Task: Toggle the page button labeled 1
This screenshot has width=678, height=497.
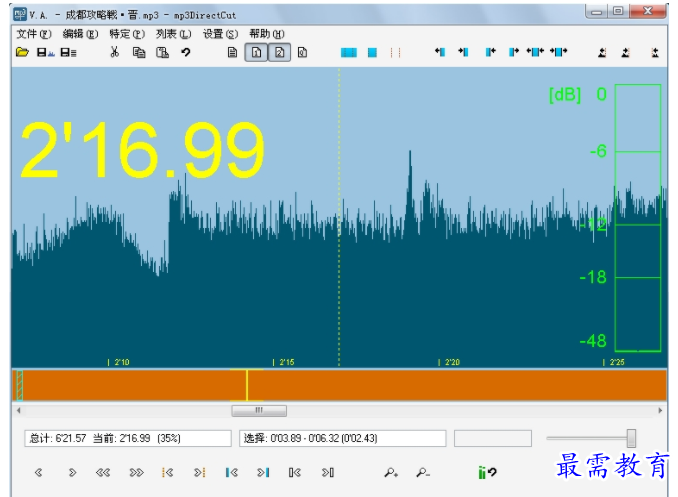Action: [256, 52]
